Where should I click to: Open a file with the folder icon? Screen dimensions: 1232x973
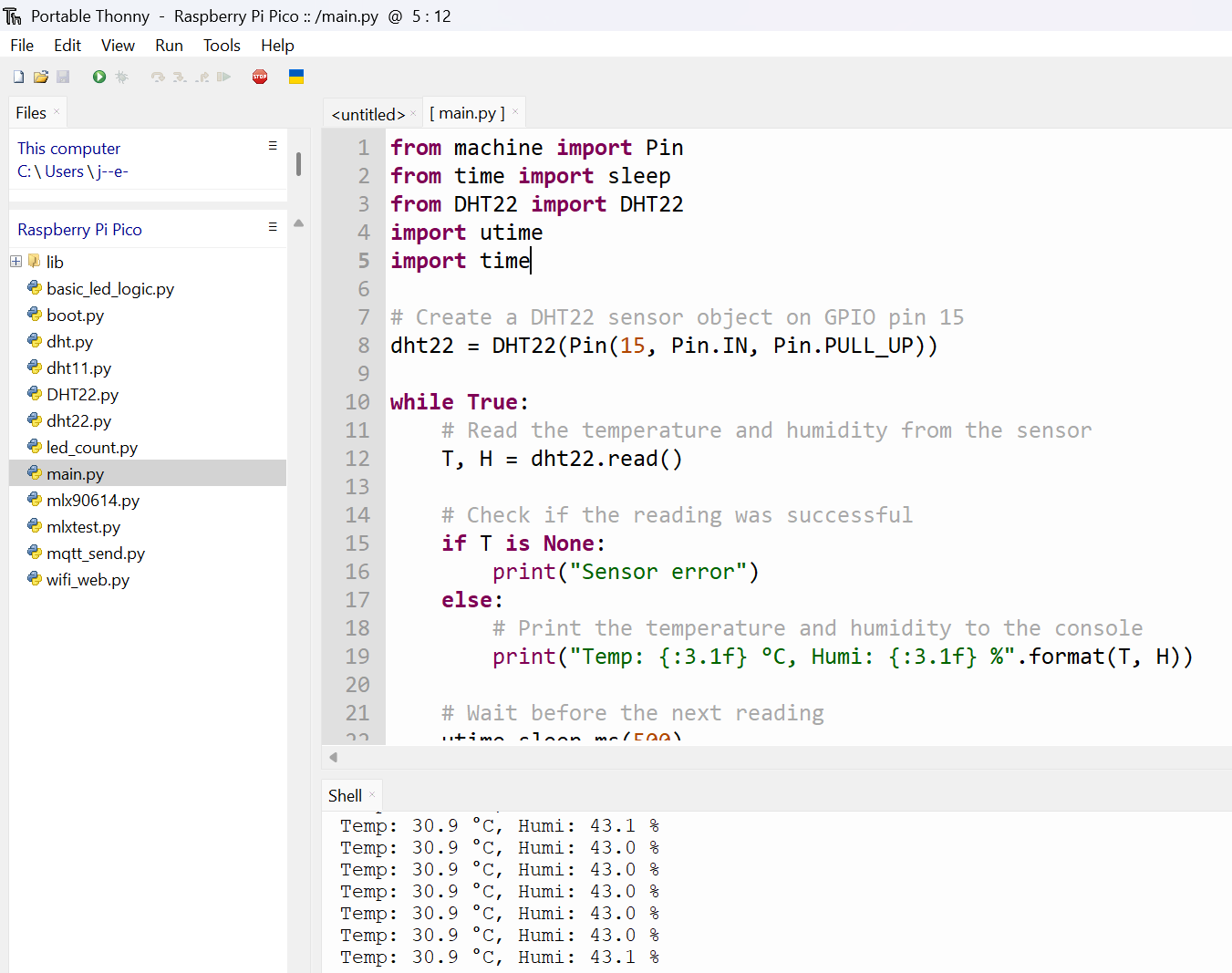click(x=41, y=78)
